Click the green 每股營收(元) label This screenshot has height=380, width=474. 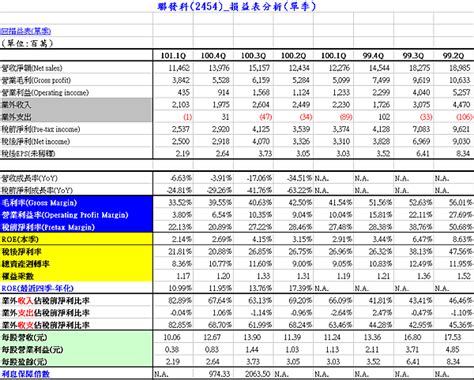pos(24,337)
